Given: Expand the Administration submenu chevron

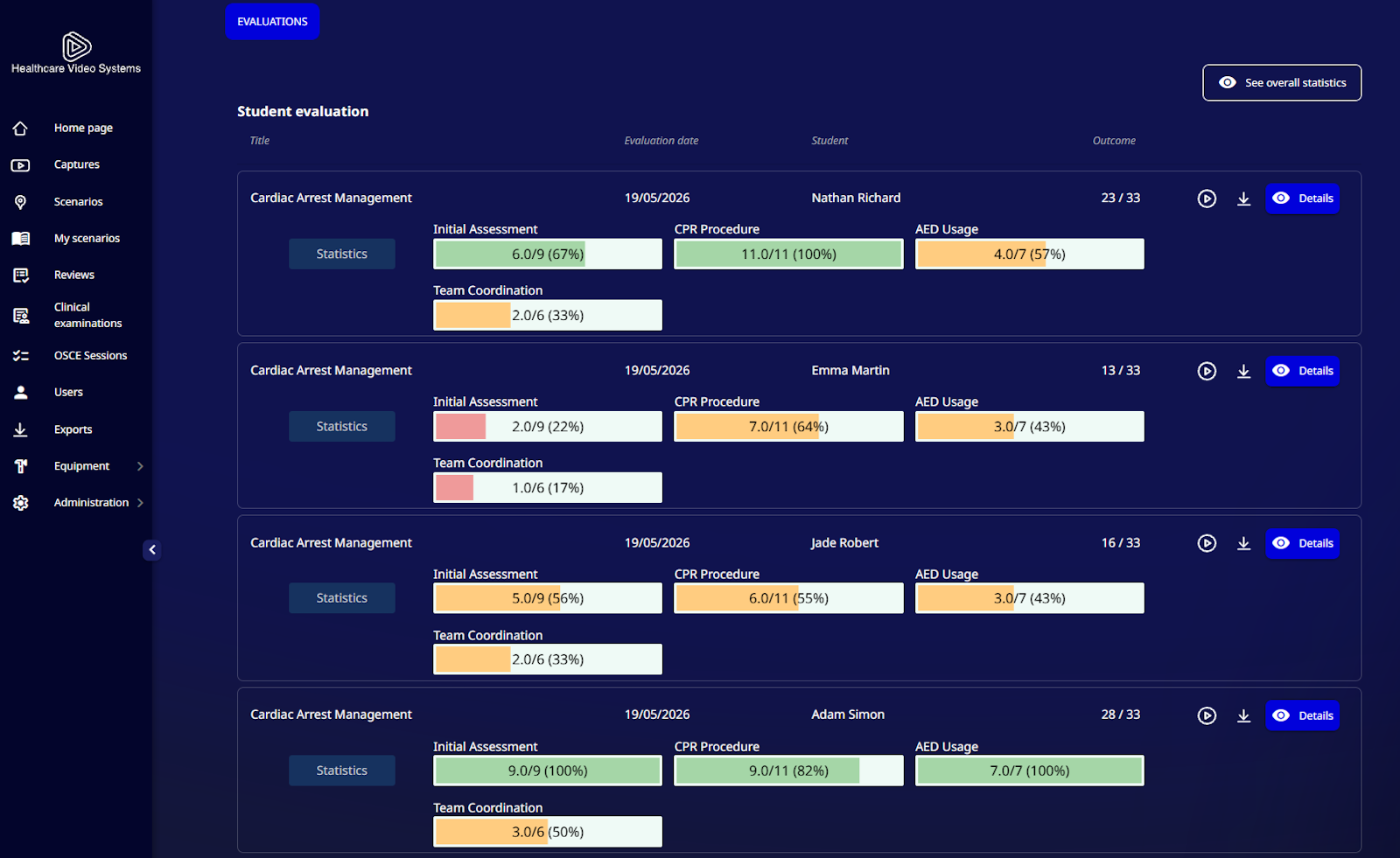Looking at the screenshot, I should click(140, 503).
